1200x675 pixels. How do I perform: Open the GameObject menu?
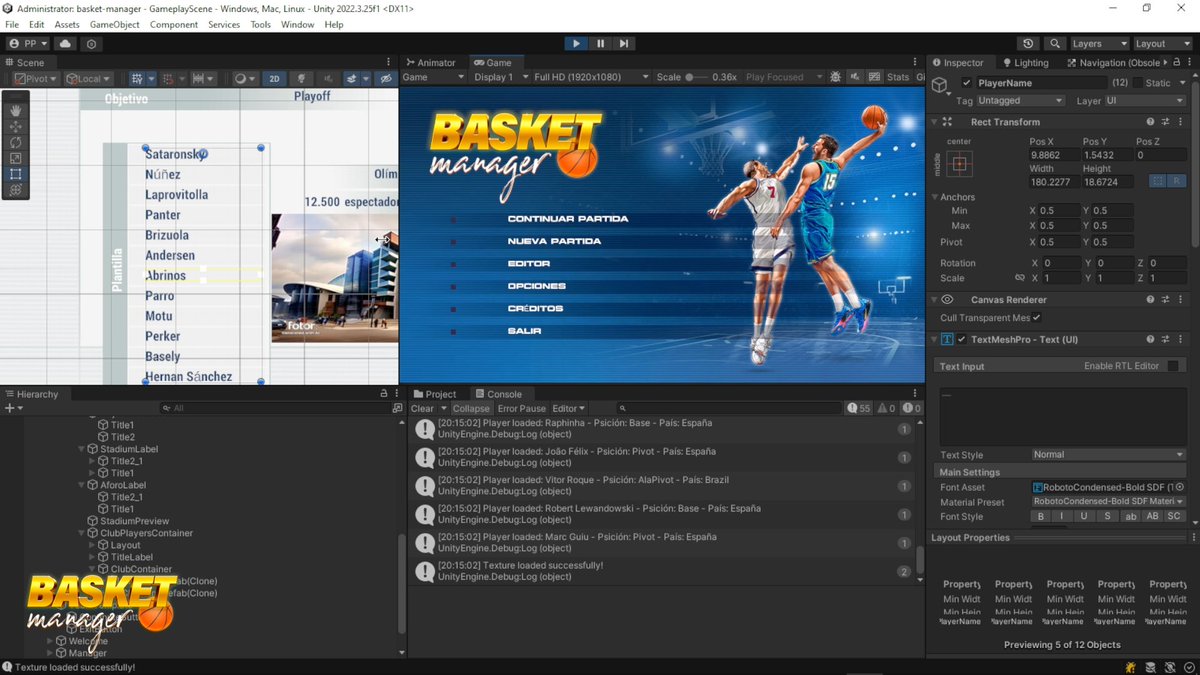(115, 24)
